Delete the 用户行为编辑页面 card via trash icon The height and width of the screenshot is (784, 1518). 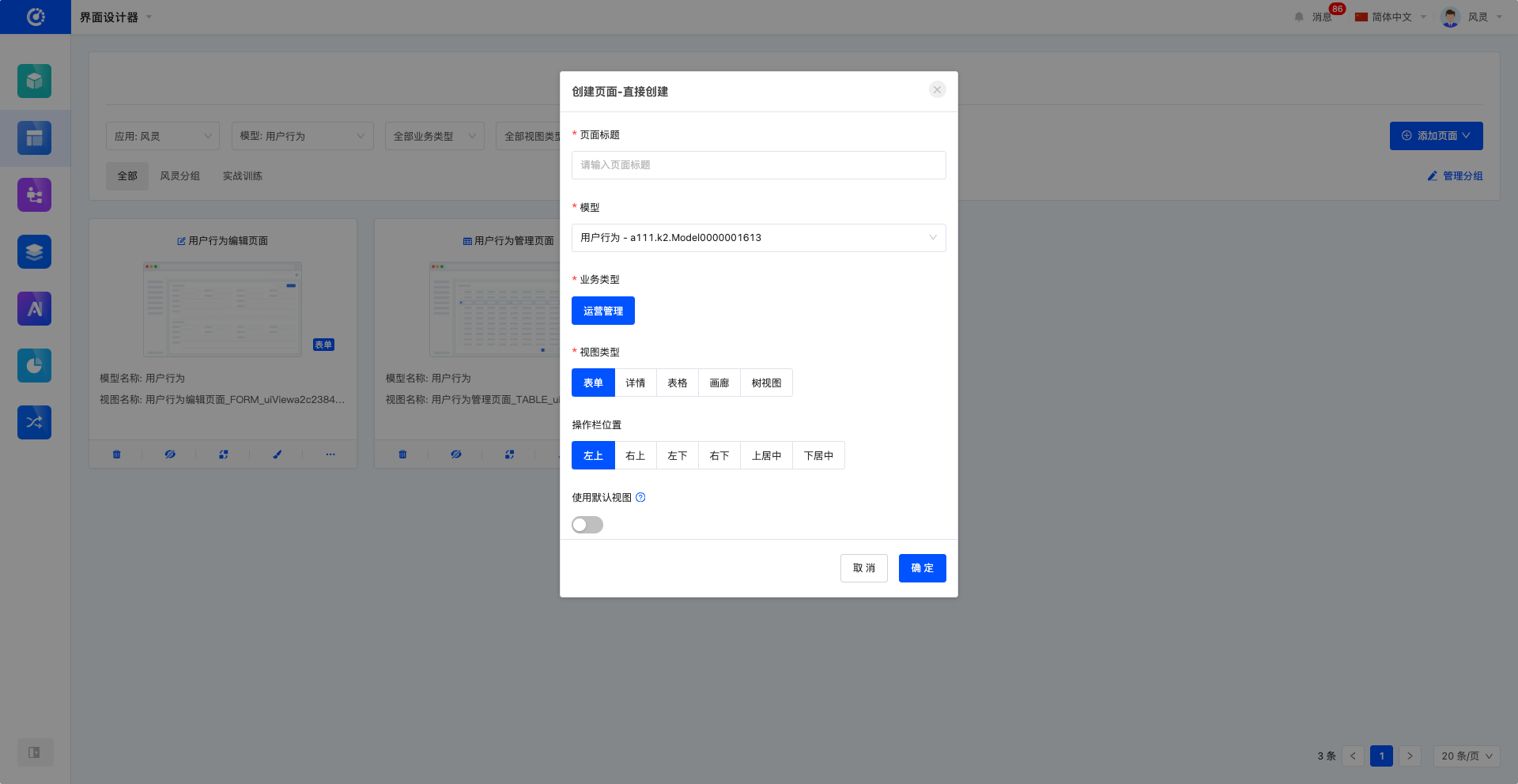(x=117, y=454)
